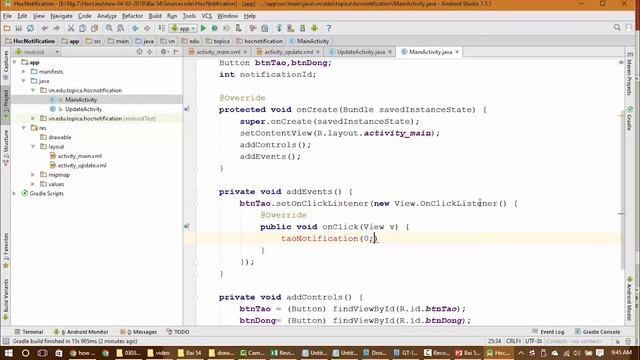Click the Replace icon in toolbar
This screenshot has width=640, height=360.
point(120,28)
